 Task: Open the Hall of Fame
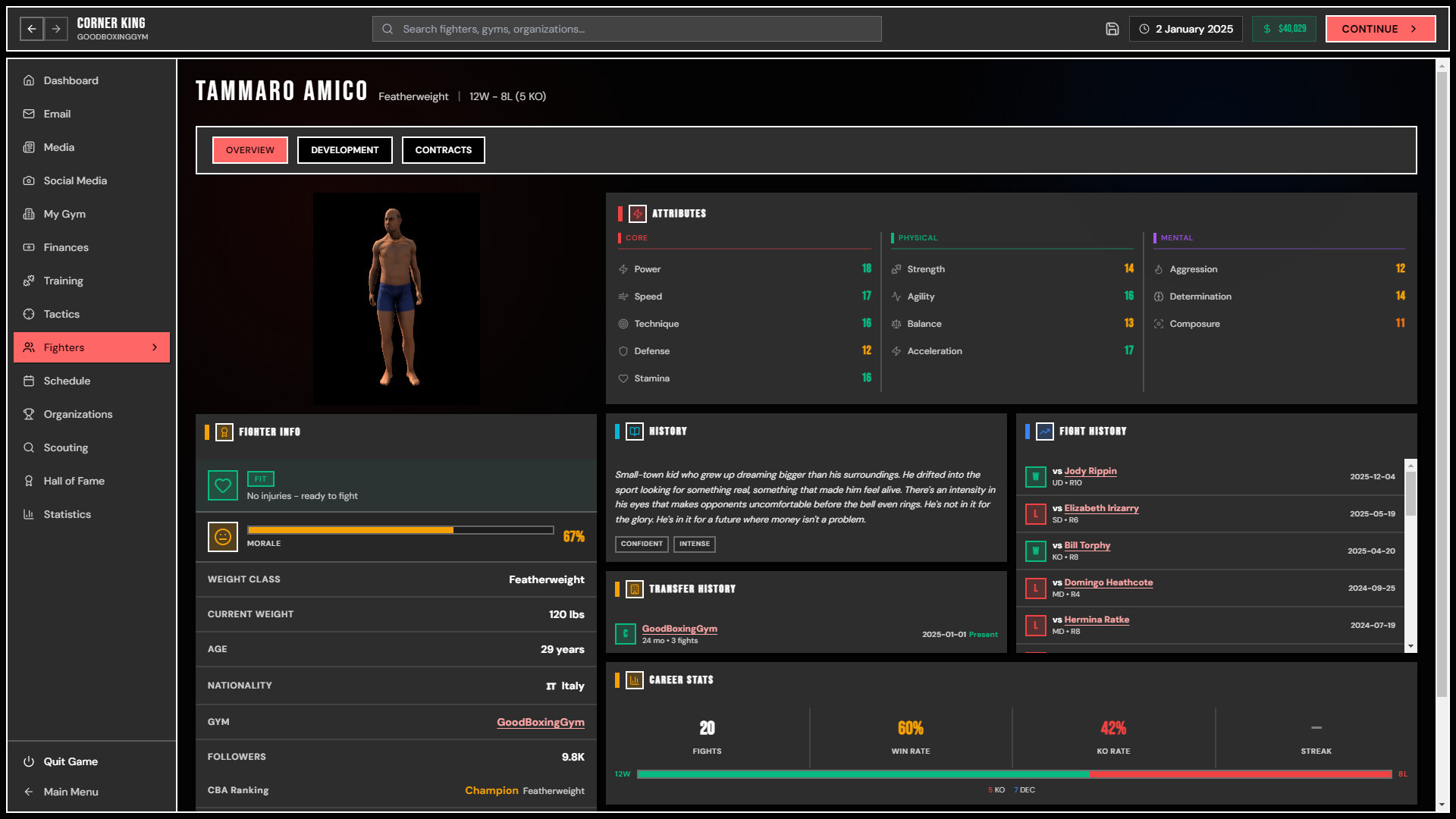[73, 481]
